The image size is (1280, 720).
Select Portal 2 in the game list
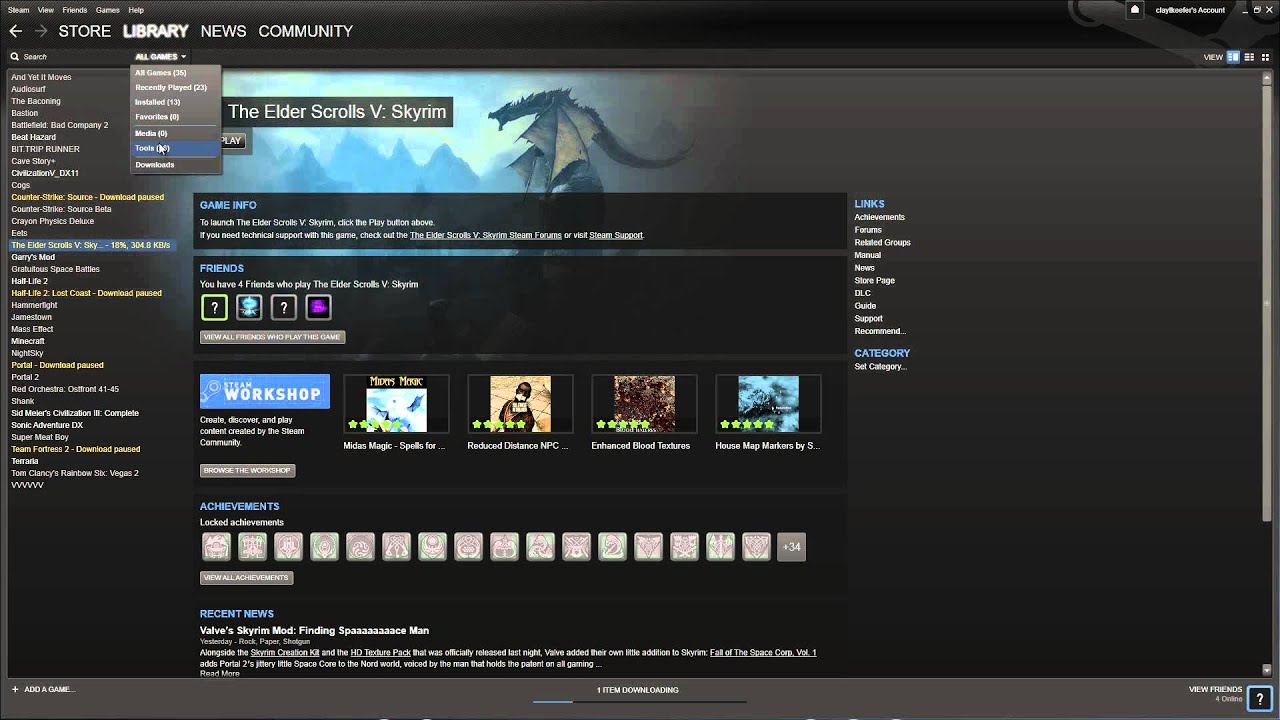[25, 377]
